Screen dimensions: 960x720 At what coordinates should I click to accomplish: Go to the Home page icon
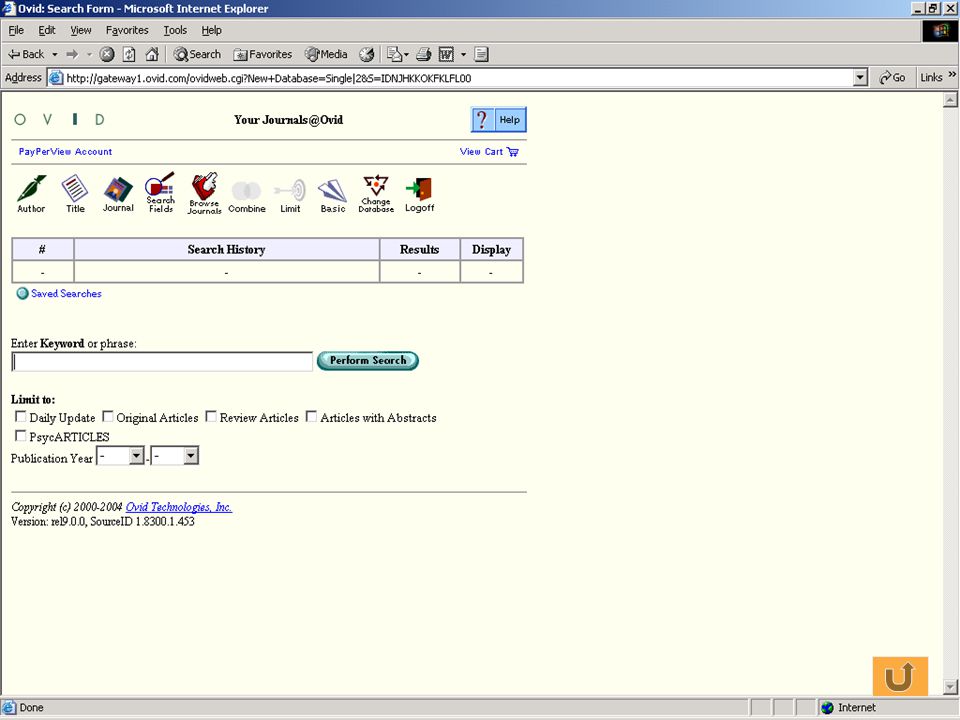[x=152, y=54]
